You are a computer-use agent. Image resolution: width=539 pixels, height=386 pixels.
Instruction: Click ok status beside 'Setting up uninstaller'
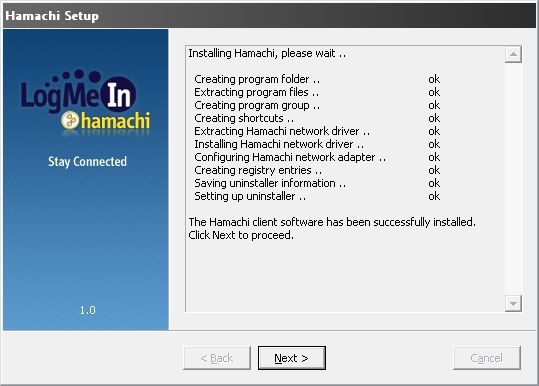click(x=434, y=196)
